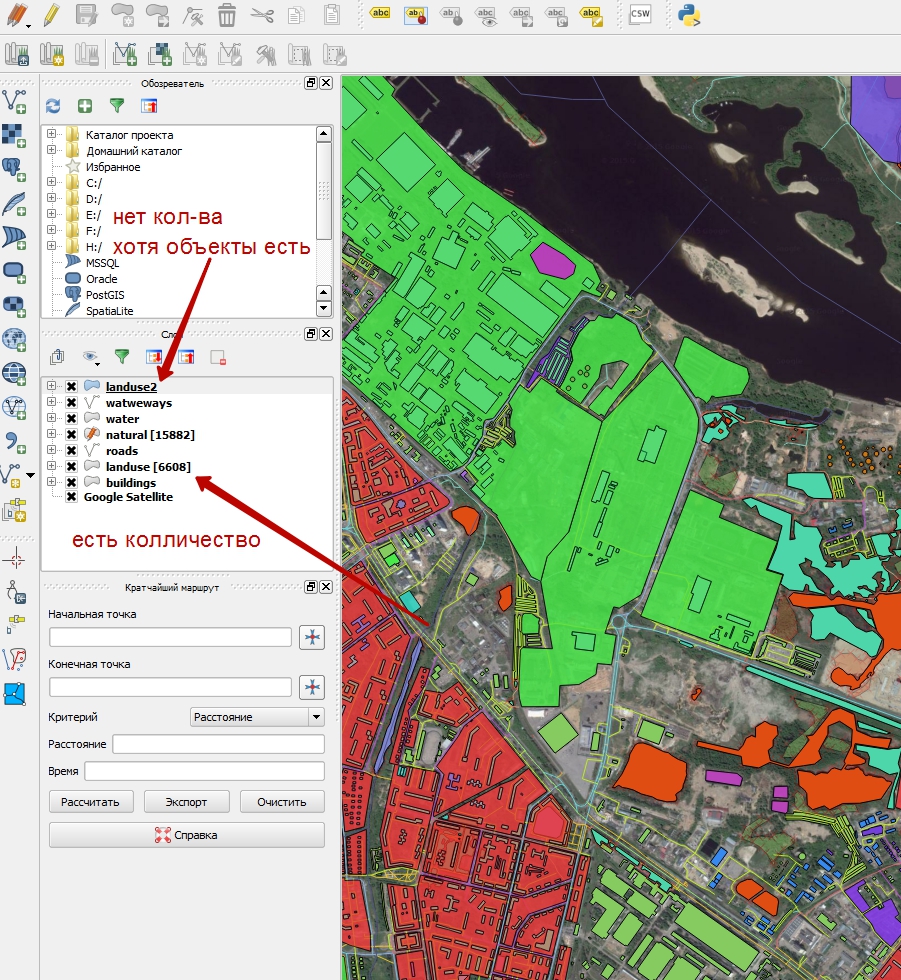Click the filter legend icon in layers panel

pos(121,356)
